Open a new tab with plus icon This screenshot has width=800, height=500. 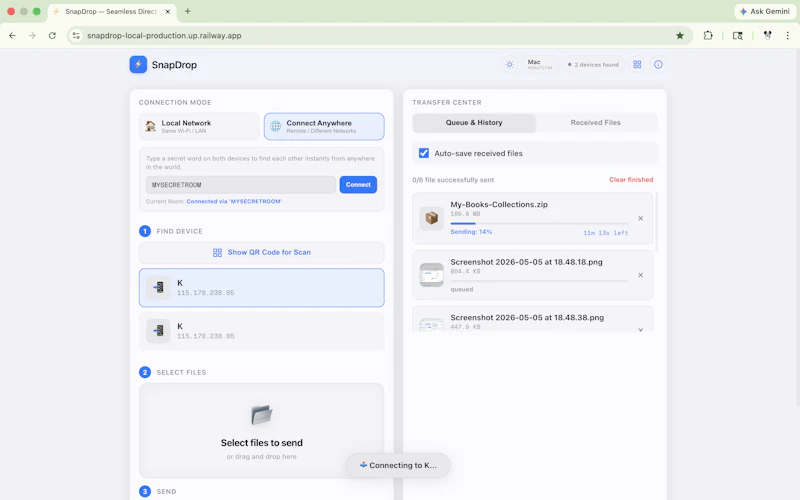[x=188, y=11]
